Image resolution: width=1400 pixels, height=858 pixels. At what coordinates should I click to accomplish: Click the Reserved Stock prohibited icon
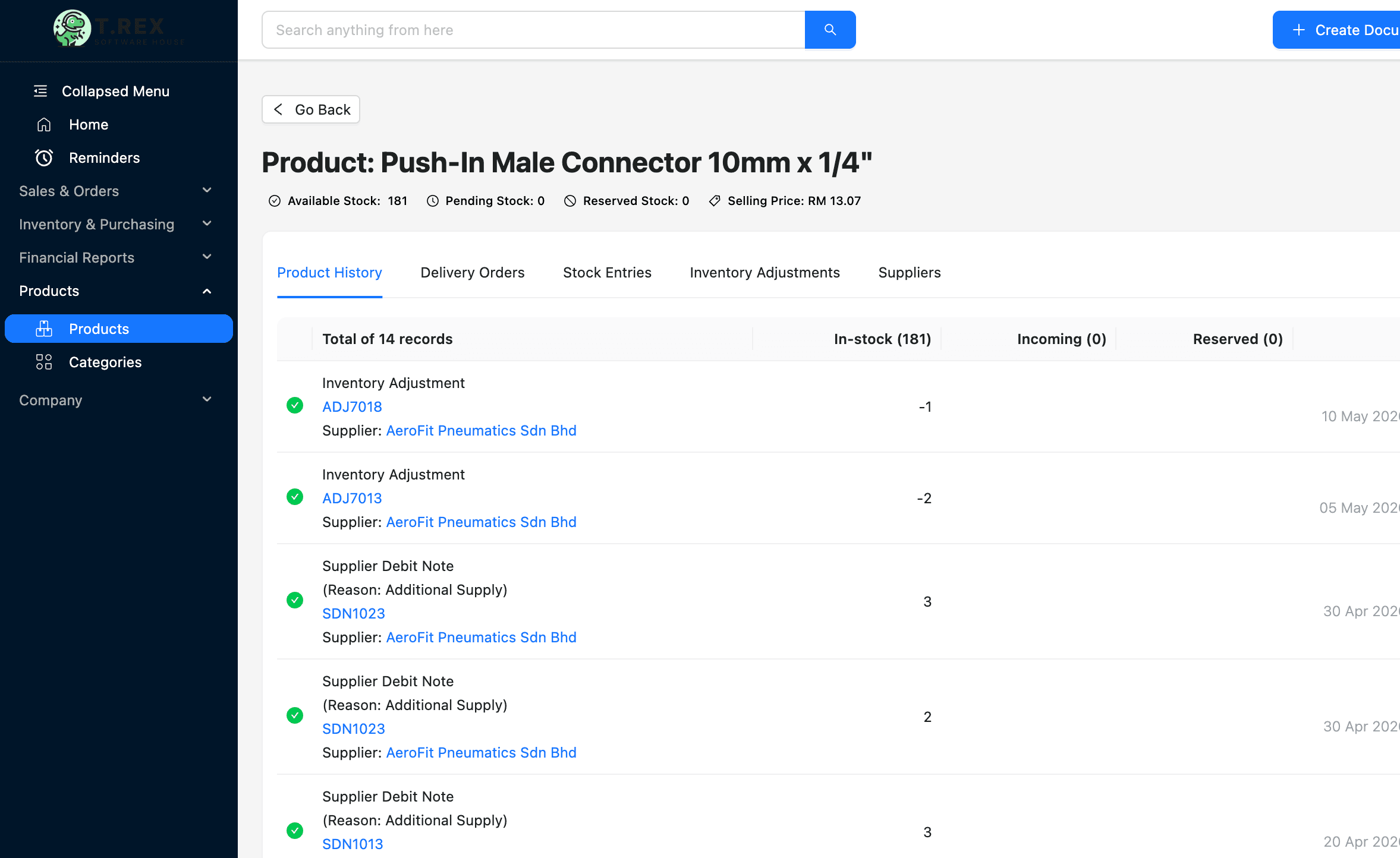click(570, 201)
